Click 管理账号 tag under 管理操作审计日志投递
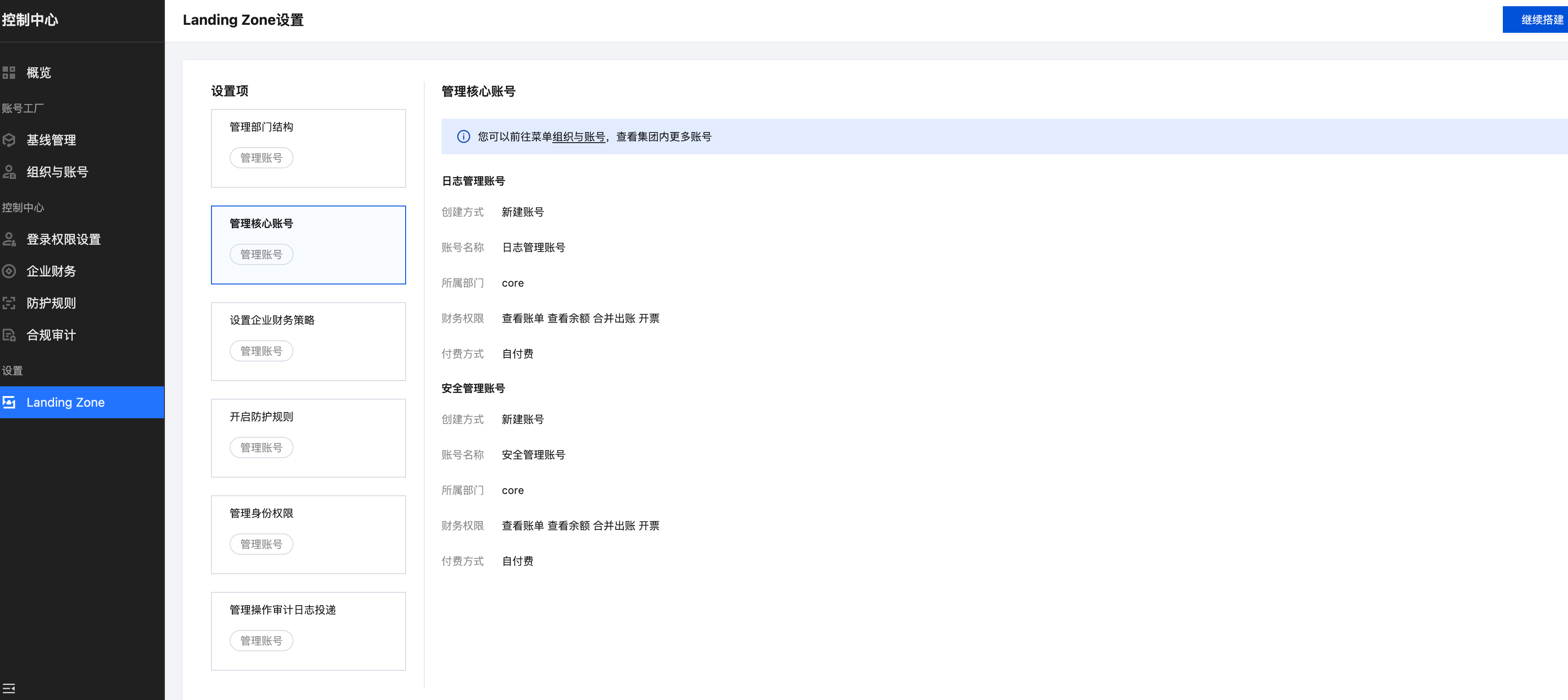Viewport: 1568px width, 700px height. (x=261, y=640)
